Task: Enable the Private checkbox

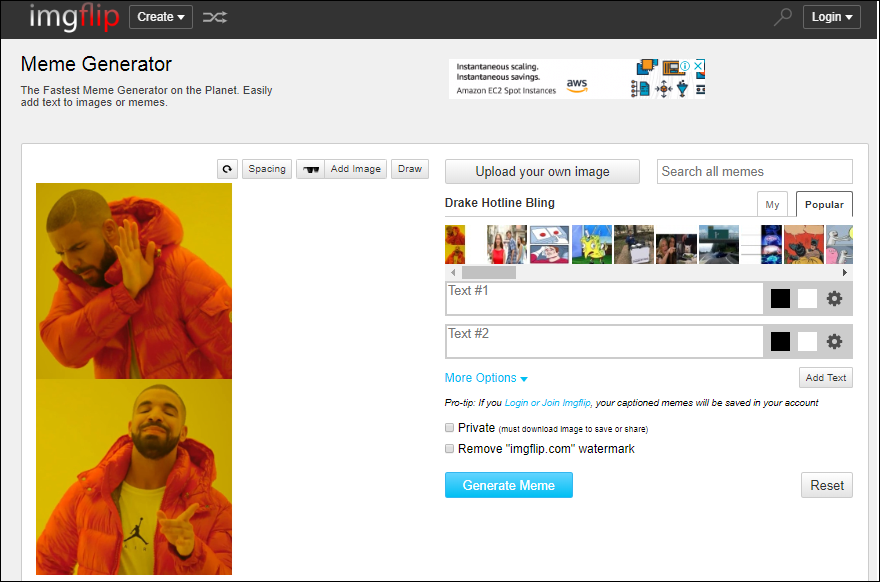Action: 450,428
